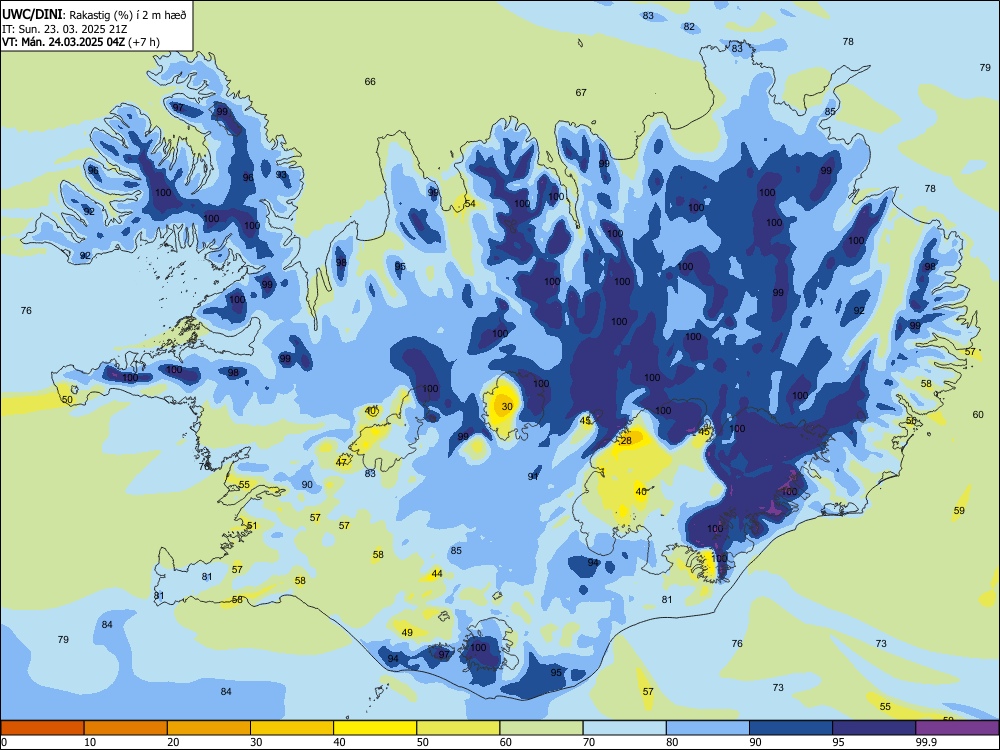Click the map value '66' over the northern sea
Viewport: 1000px width, 750px height.
(x=370, y=82)
